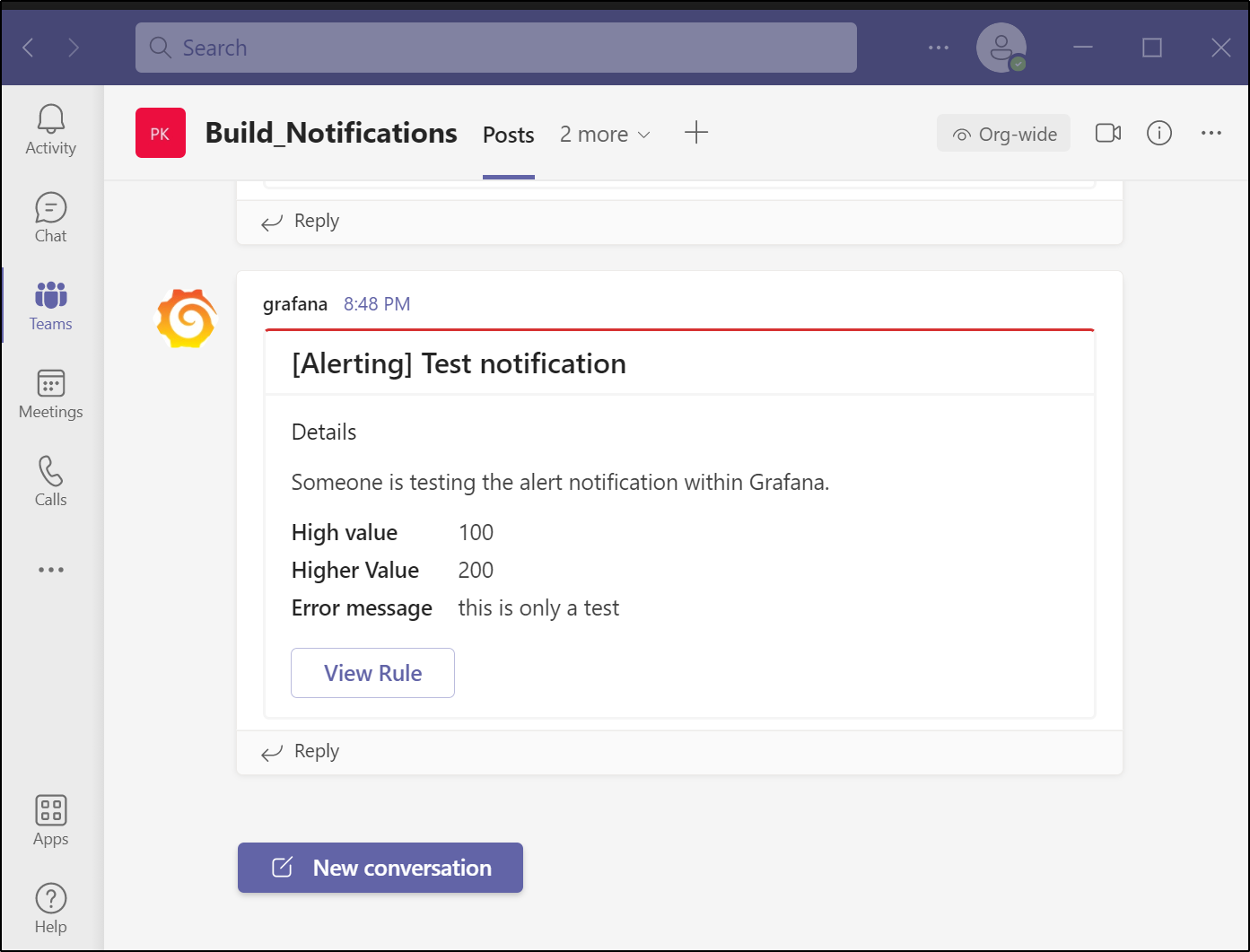Open channel info icon
The height and width of the screenshot is (952, 1250).
coord(1159,134)
